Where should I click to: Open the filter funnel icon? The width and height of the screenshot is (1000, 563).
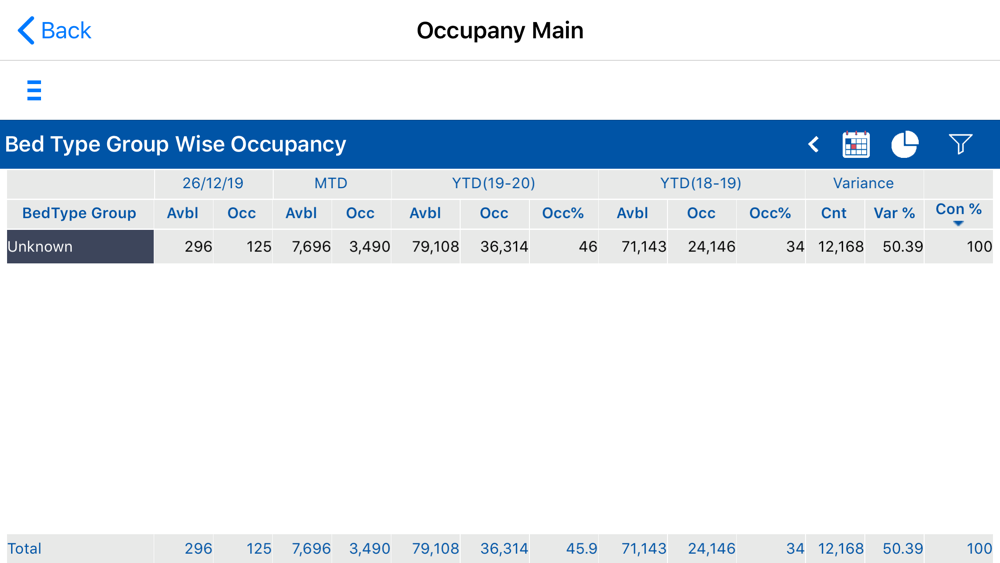[960, 144]
